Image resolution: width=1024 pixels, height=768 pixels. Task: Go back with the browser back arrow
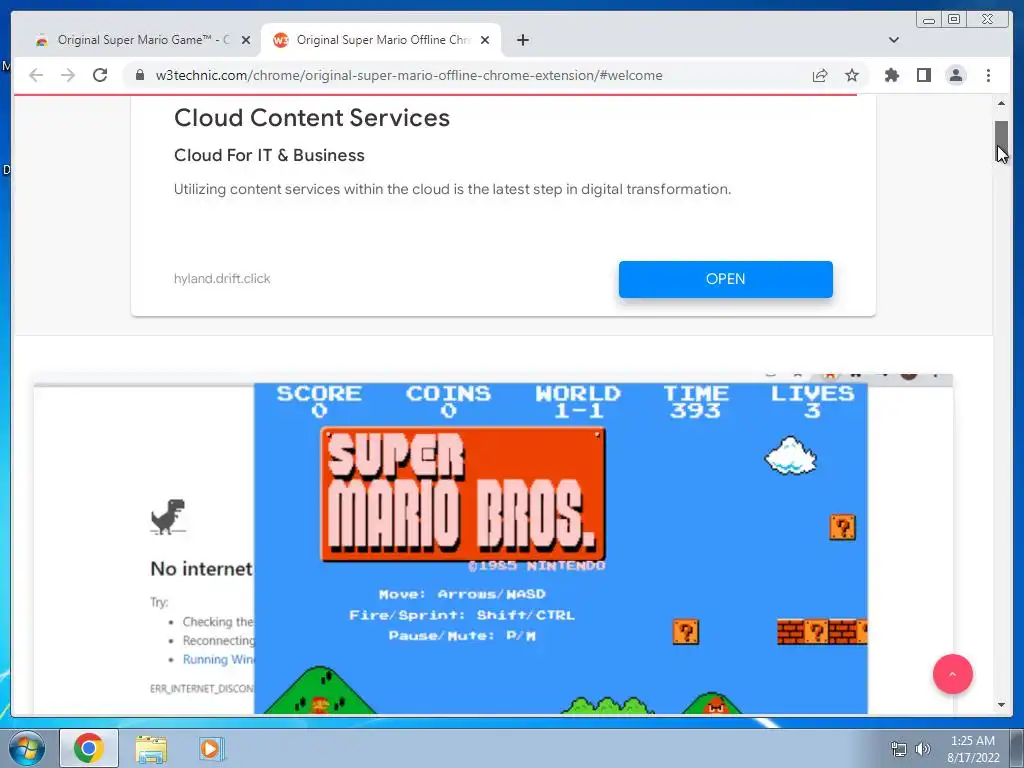point(36,75)
